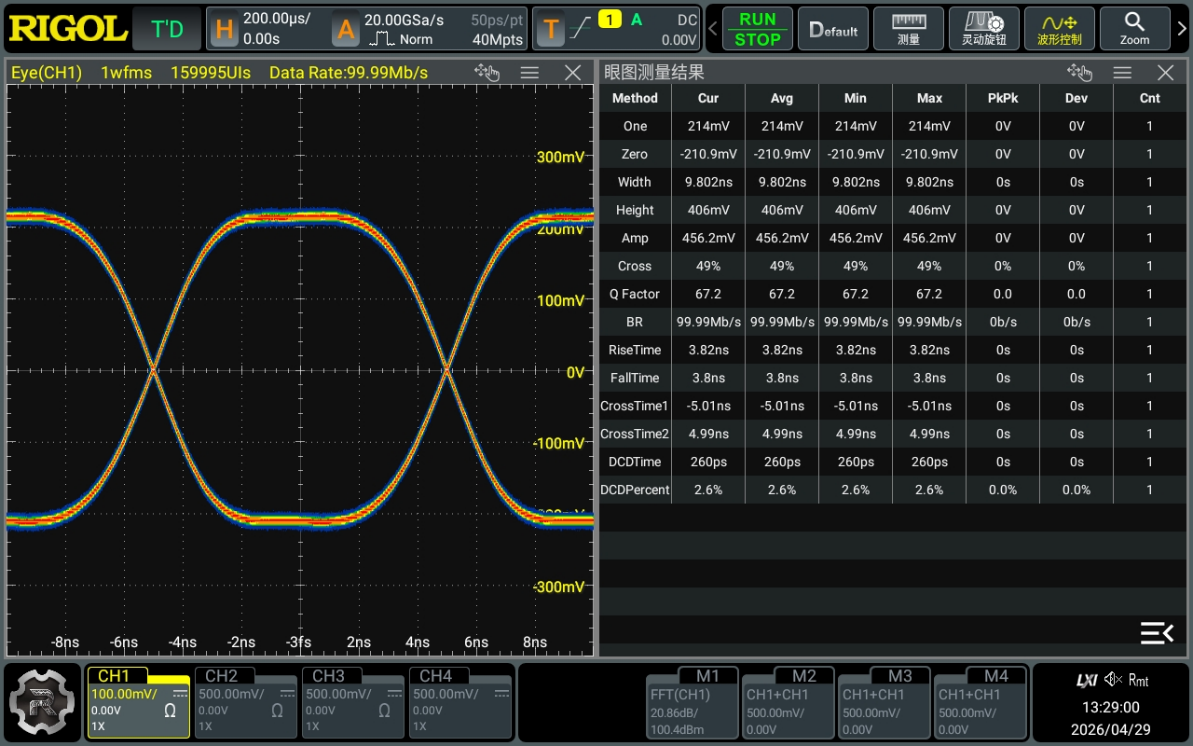This screenshot has width=1193, height=746.
Task: Click the move icon in the Eye(CH1) window
Action: 487,72
